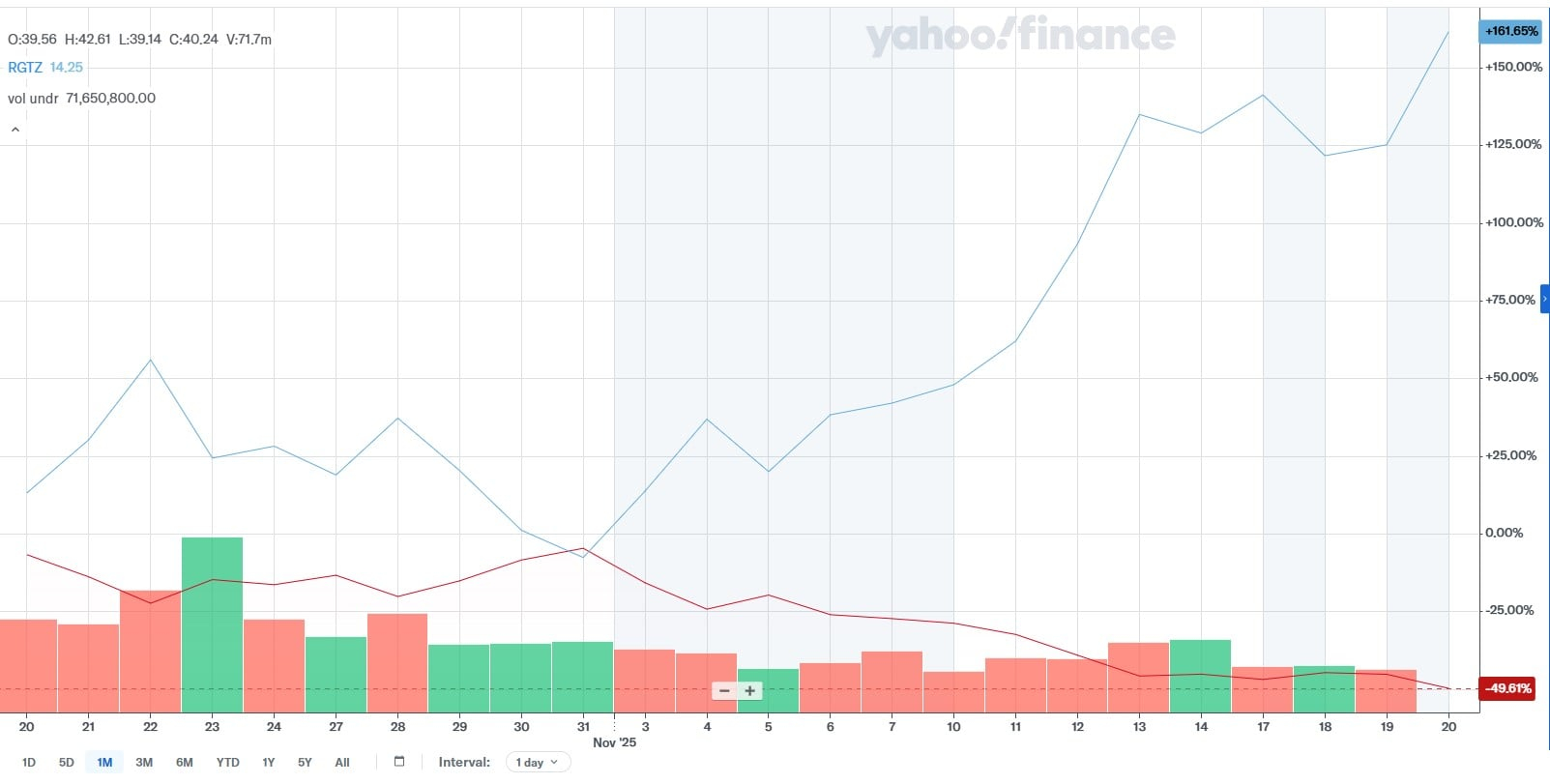Click the +161.65% blue price label
The height and width of the screenshot is (784, 1550).
1510,32
